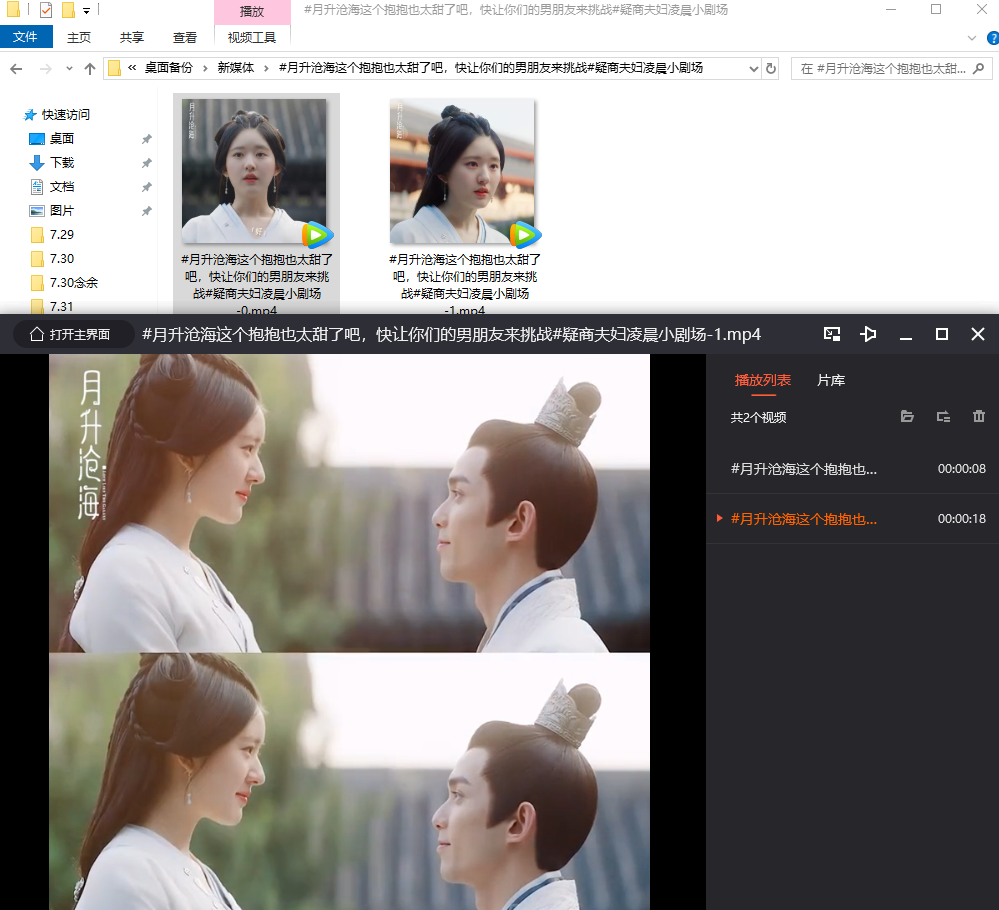
Task: Open 桌面 in the navigation pane
Action: point(62,139)
